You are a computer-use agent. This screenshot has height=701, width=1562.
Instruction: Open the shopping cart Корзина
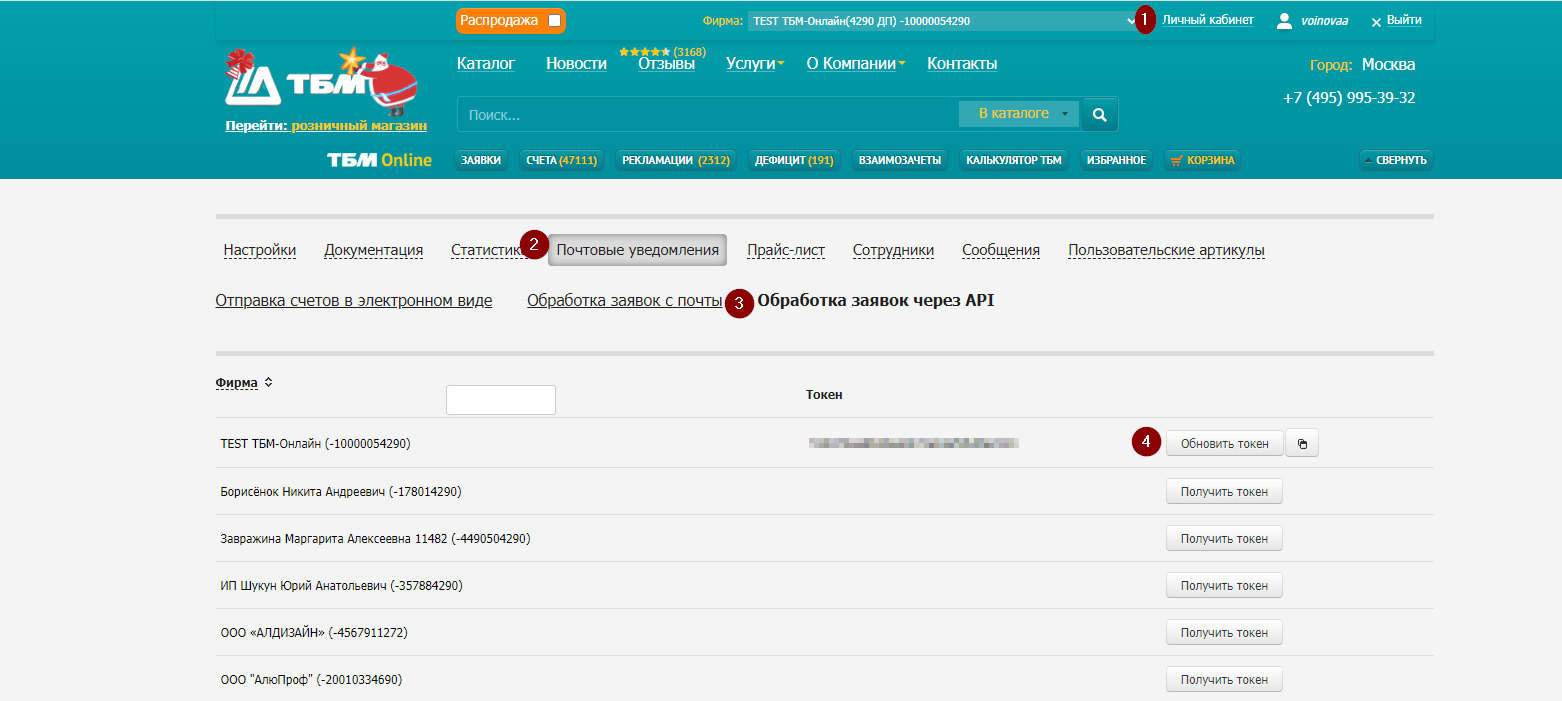(x=1202, y=160)
